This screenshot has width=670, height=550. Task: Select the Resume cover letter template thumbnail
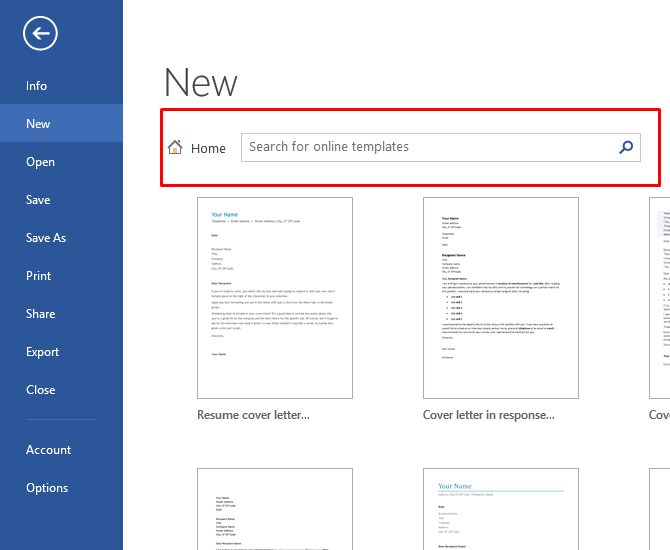point(275,298)
